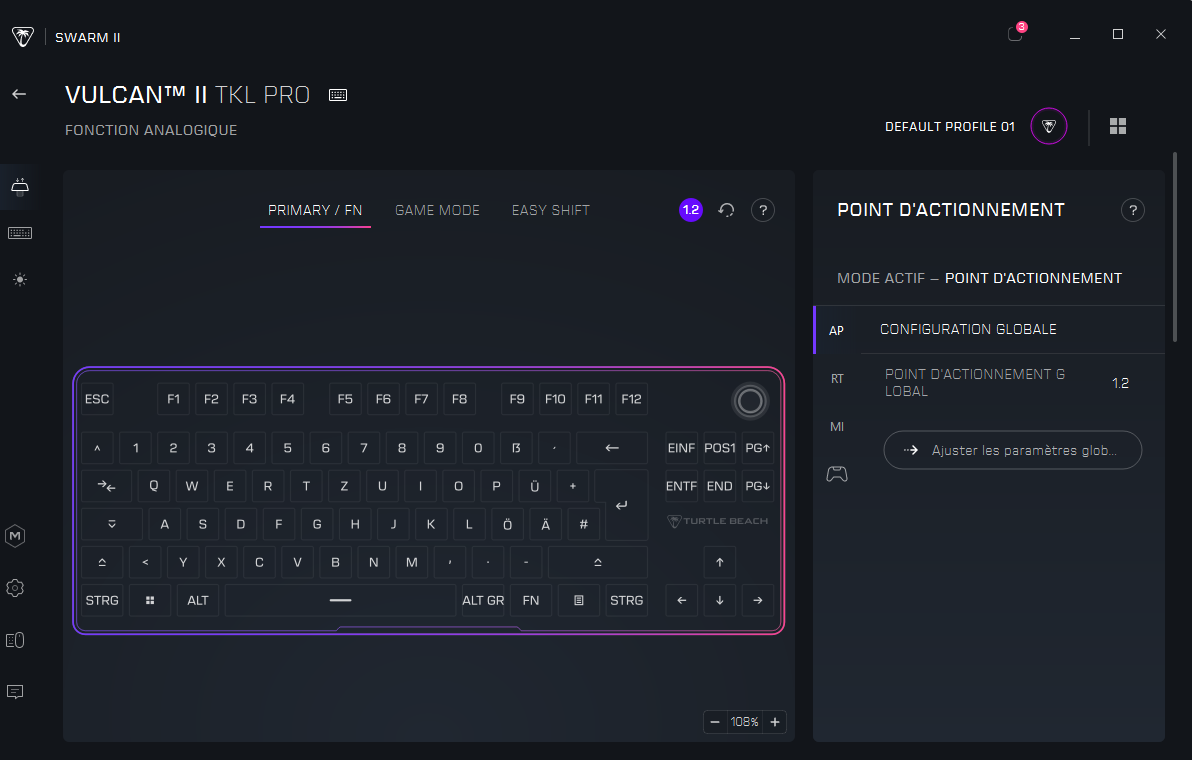Select the right STRG key

(626, 600)
